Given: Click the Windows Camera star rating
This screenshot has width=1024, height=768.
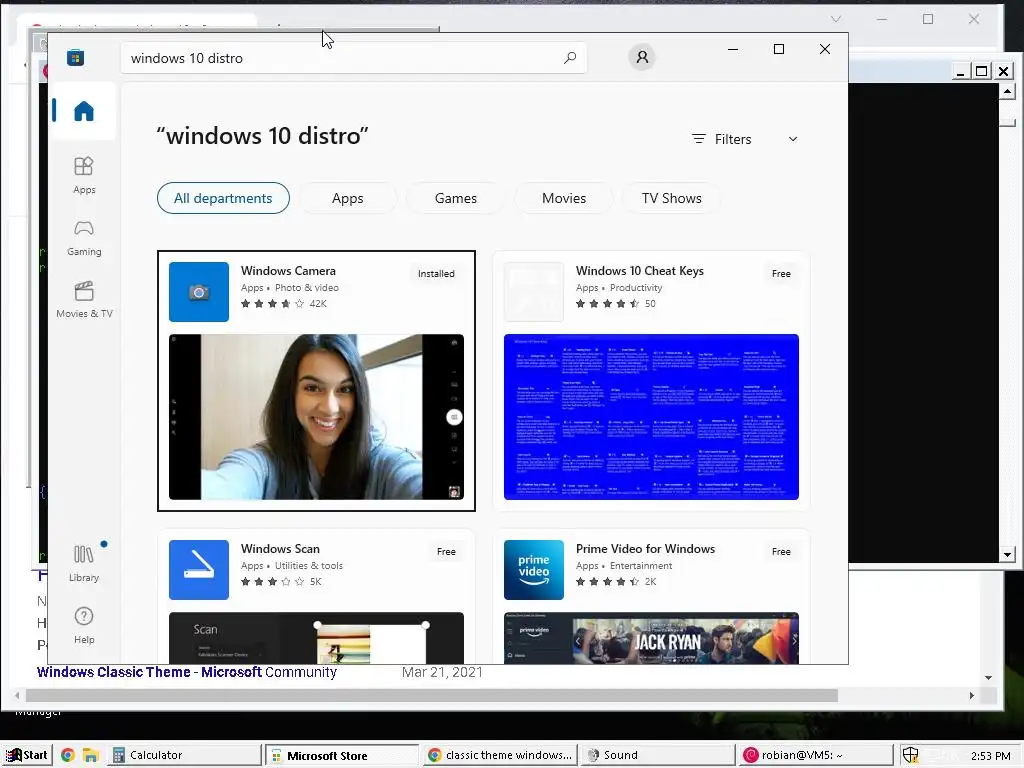Looking at the screenshot, I should (x=272, y=304).
